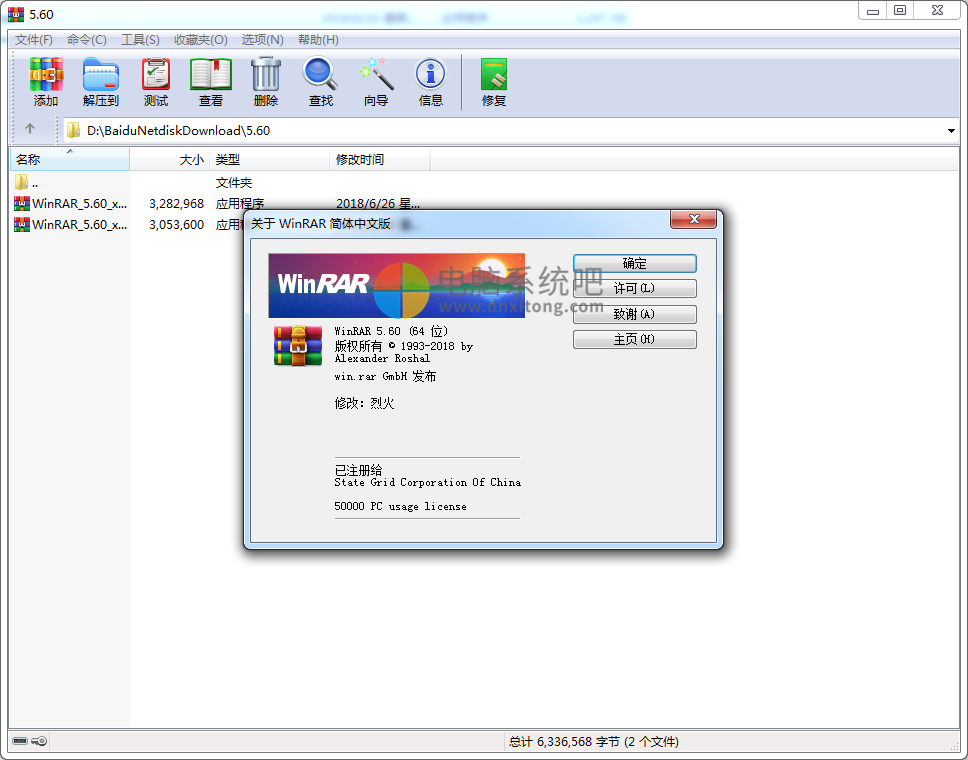Click the address path D:\BaiduNetdiskDownload\5.60

[x=178, y=130]
